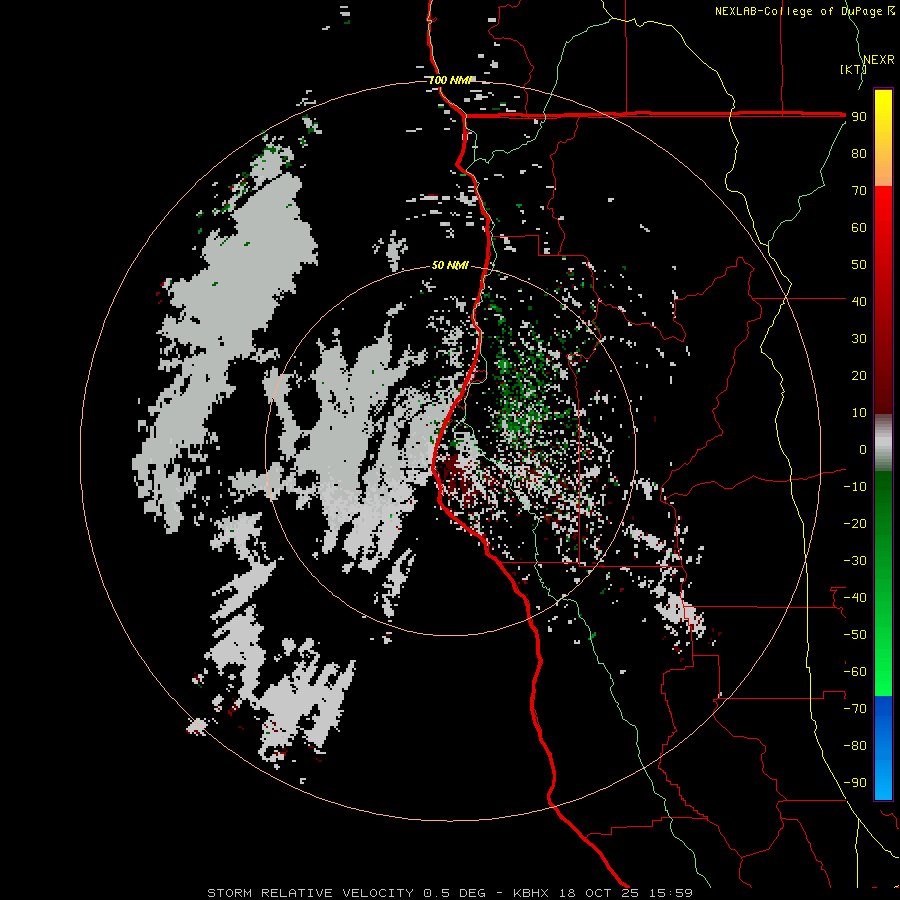900x900 pixels.
Task: Click the 20 value on velocity scale
Action: (x=859, y=375)
